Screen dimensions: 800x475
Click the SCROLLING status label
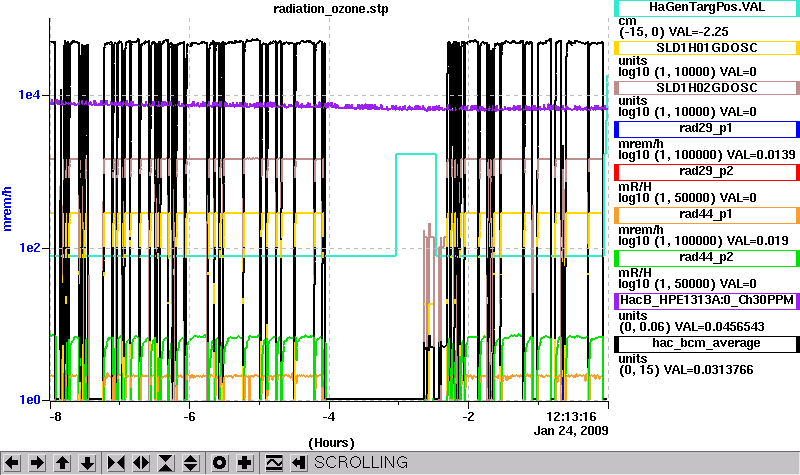click(361, 463)
